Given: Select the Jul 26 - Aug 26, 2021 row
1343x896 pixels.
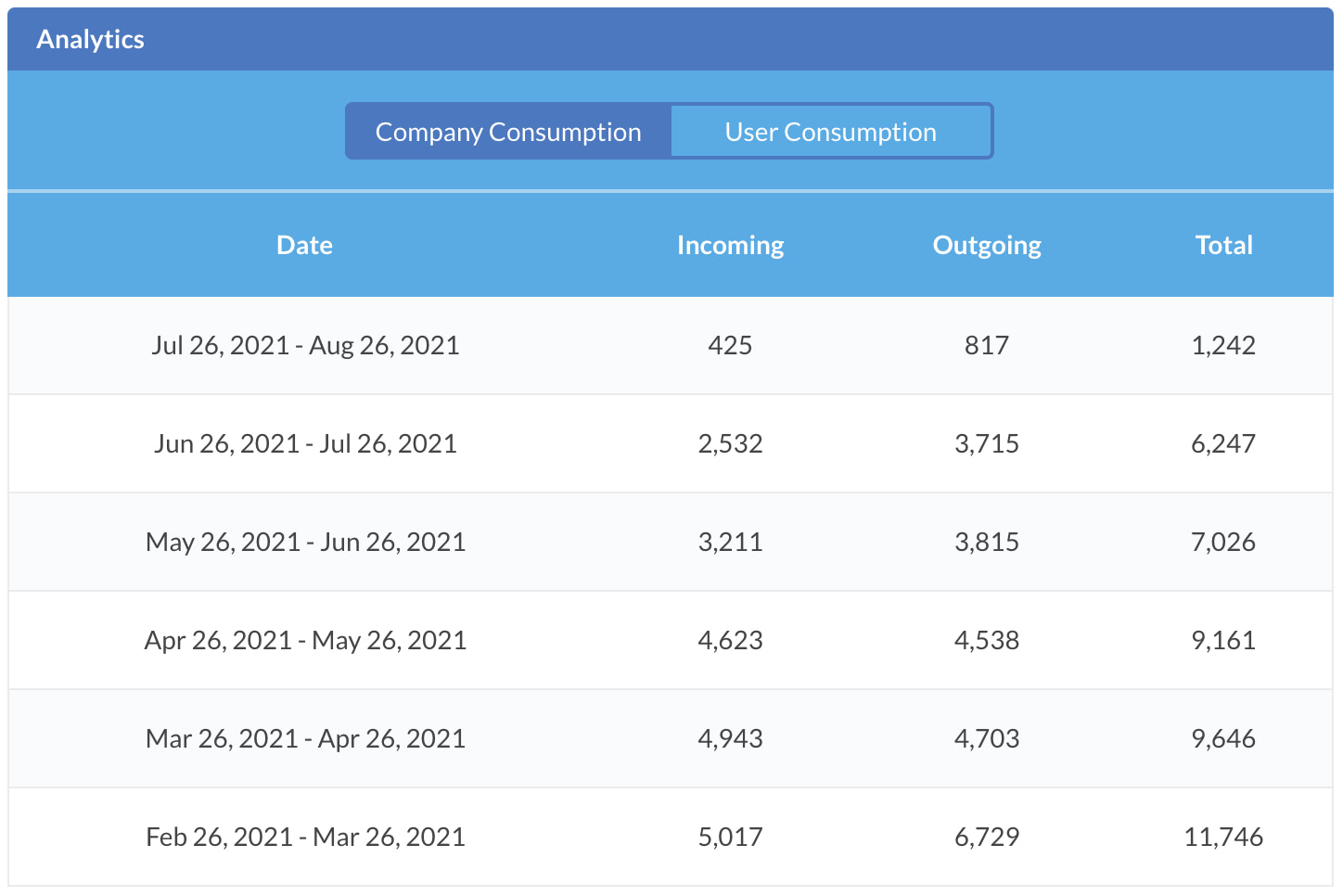Looking at the screenshot, I should click(671, 345).
